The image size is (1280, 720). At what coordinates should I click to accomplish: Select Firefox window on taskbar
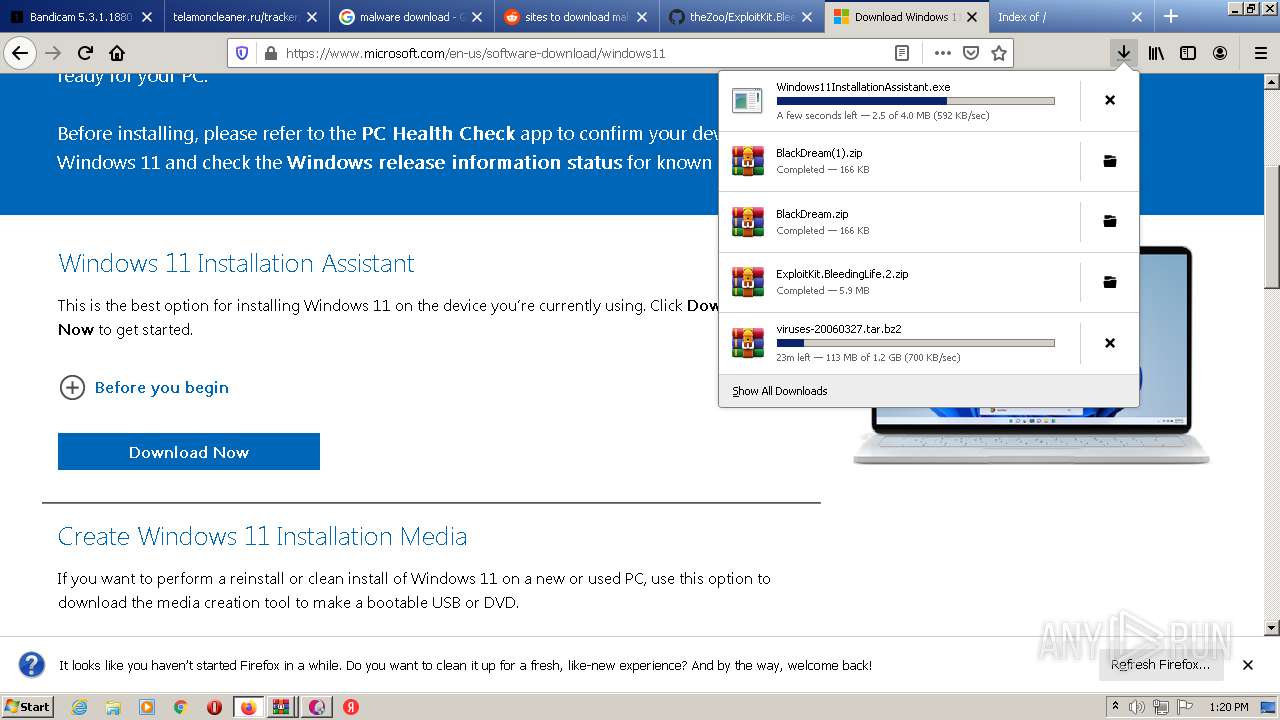(248, 707)
